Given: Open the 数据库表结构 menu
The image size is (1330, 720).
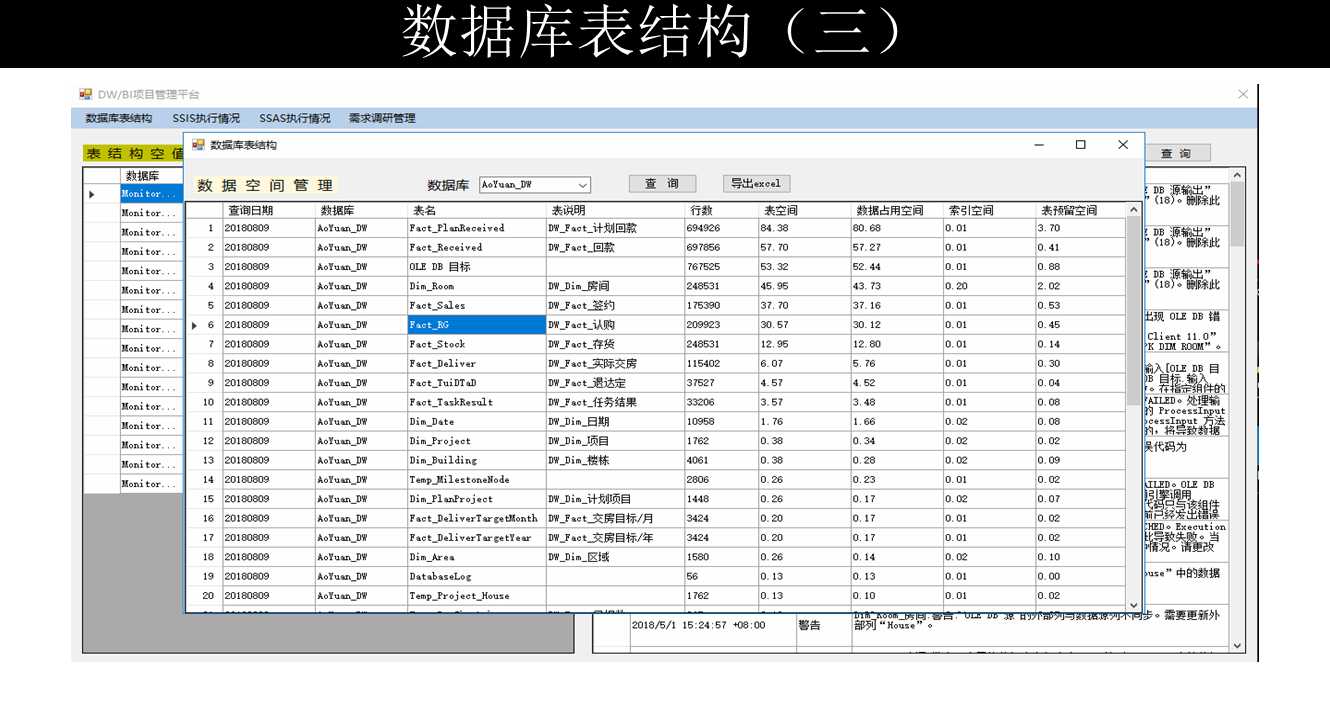Looking at the screenshot, I should pyautogui.click(x=118, y=118).
